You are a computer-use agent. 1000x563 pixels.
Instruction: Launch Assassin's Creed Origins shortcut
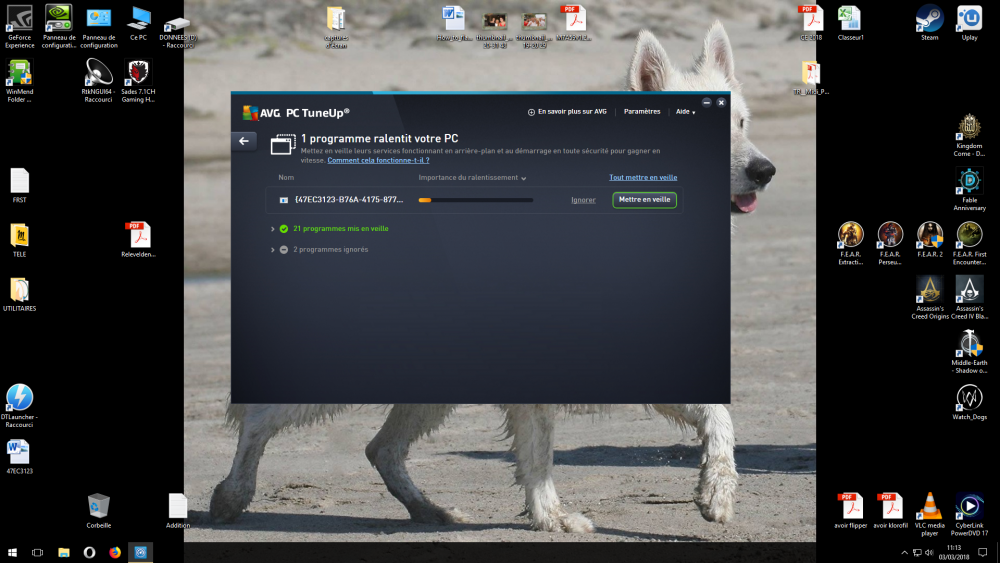930,297
